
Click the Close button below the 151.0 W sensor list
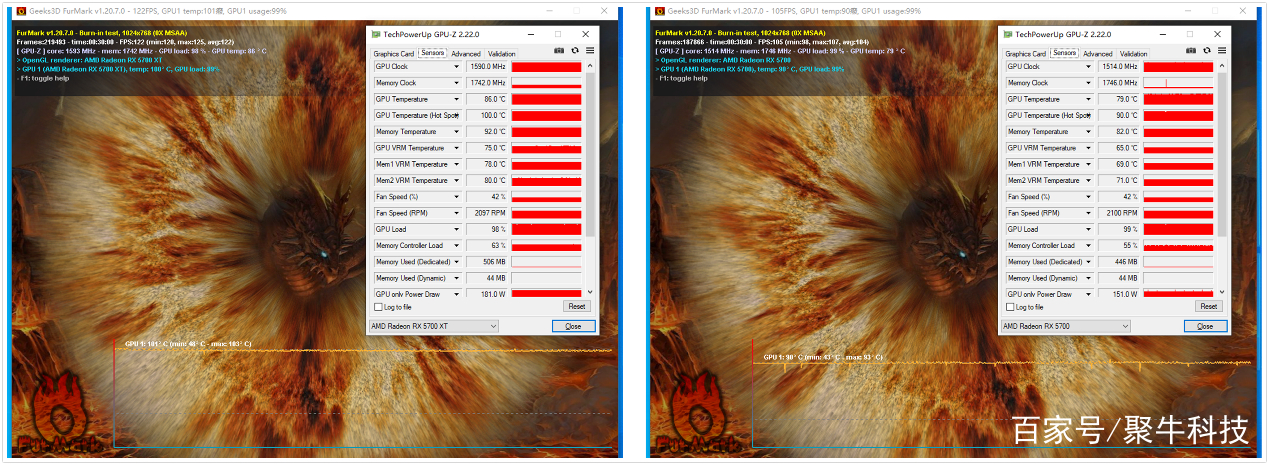pos(1205,326)
